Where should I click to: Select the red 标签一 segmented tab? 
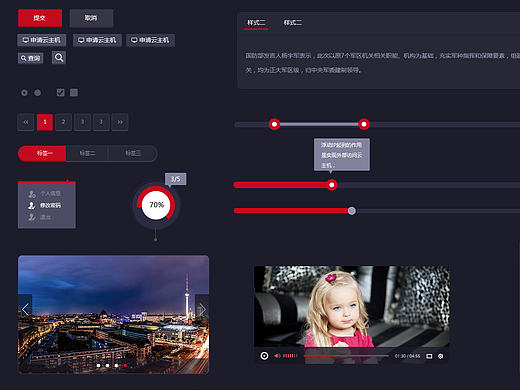[42, 153]
